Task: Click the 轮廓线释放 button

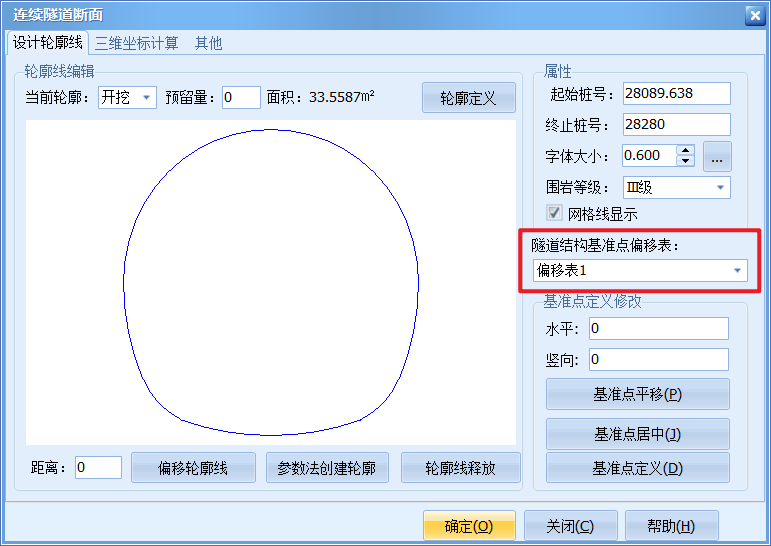Action: (461, 468)
